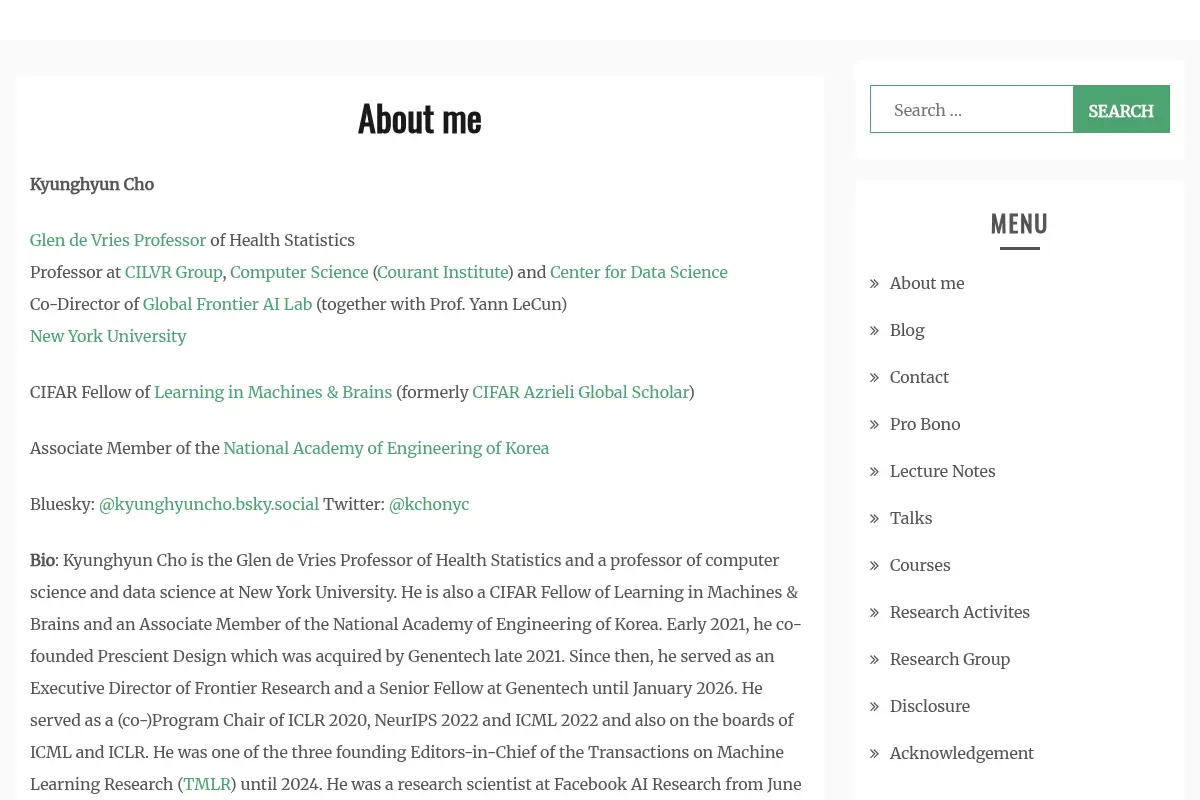Click the chevron icon beside Talks

(x=875, y=519)
